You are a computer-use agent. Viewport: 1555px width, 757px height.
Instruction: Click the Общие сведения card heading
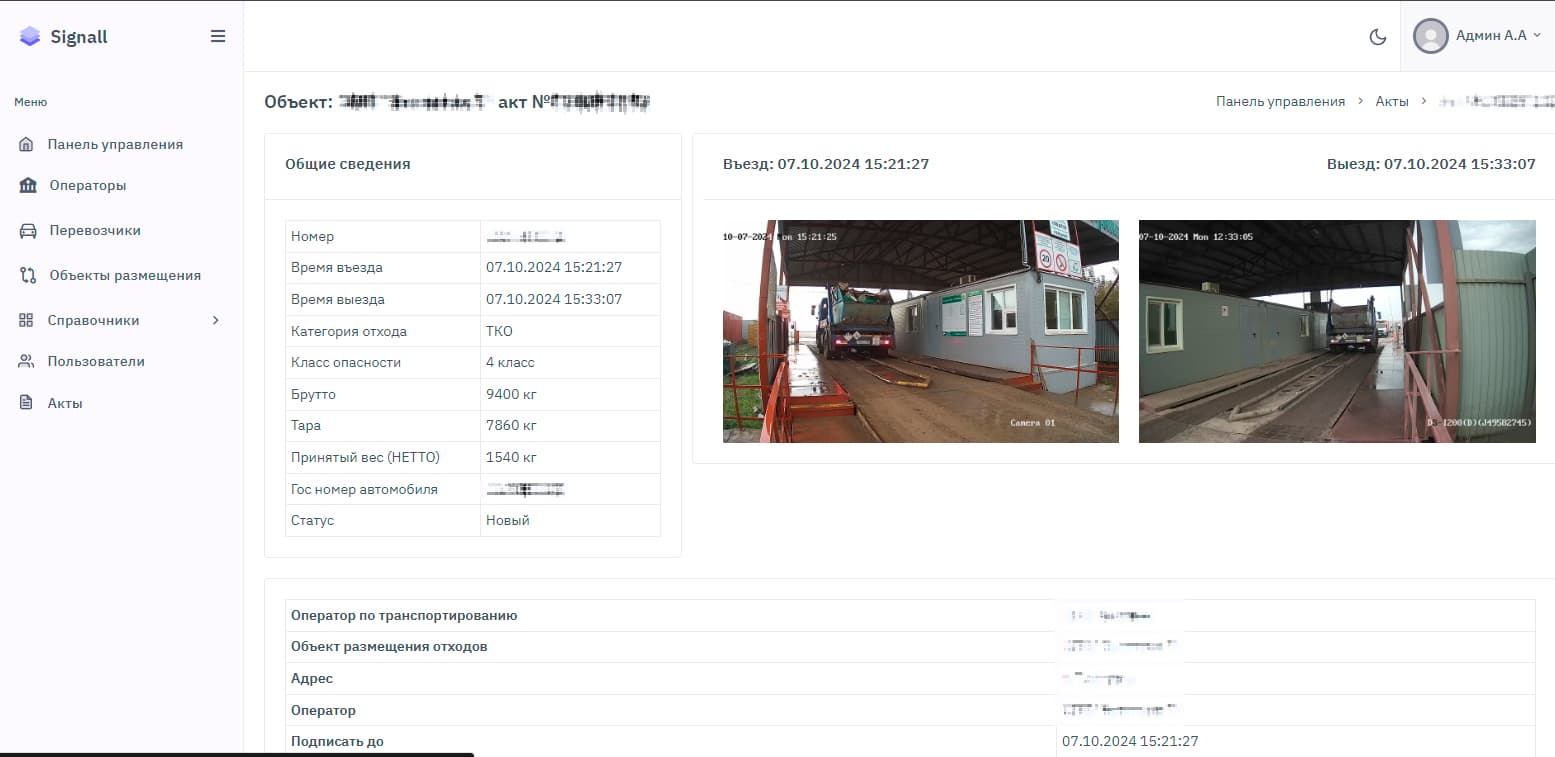pyautogui.click(x=348, y=164)
